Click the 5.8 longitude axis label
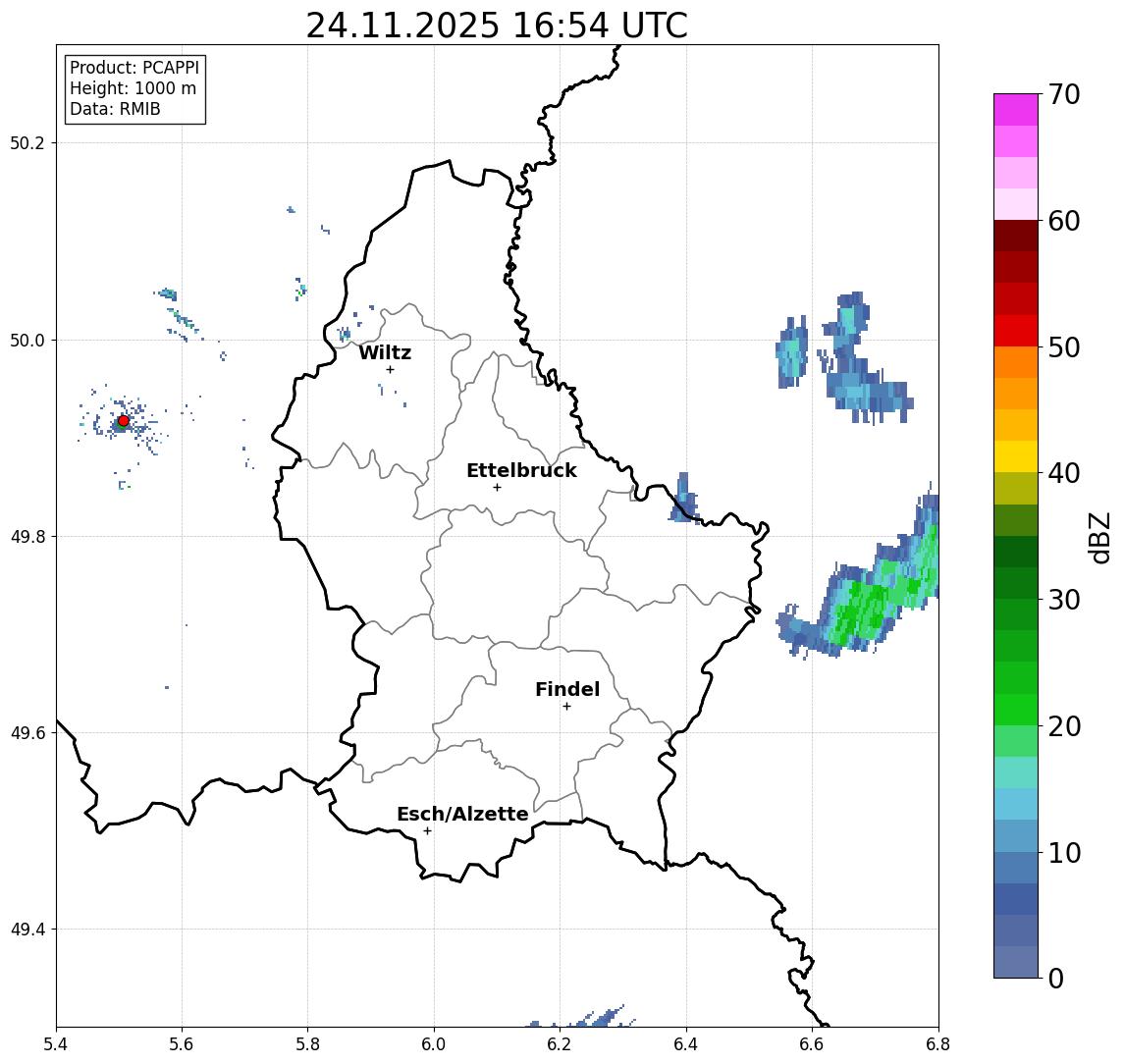 [x=307, y=1044]
